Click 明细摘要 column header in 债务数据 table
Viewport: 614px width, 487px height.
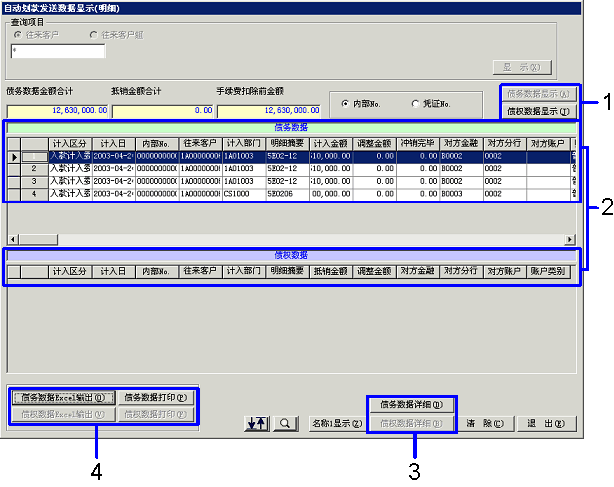[287, 144]
